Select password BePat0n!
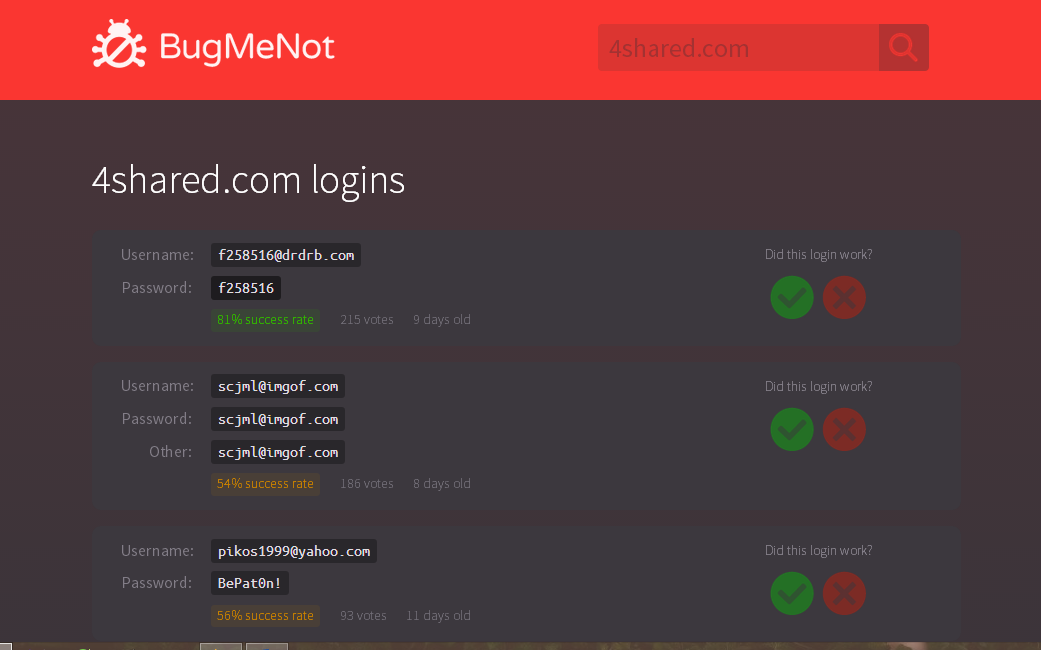This screenshot has height=650, width=1041. (x=250, y=583)
